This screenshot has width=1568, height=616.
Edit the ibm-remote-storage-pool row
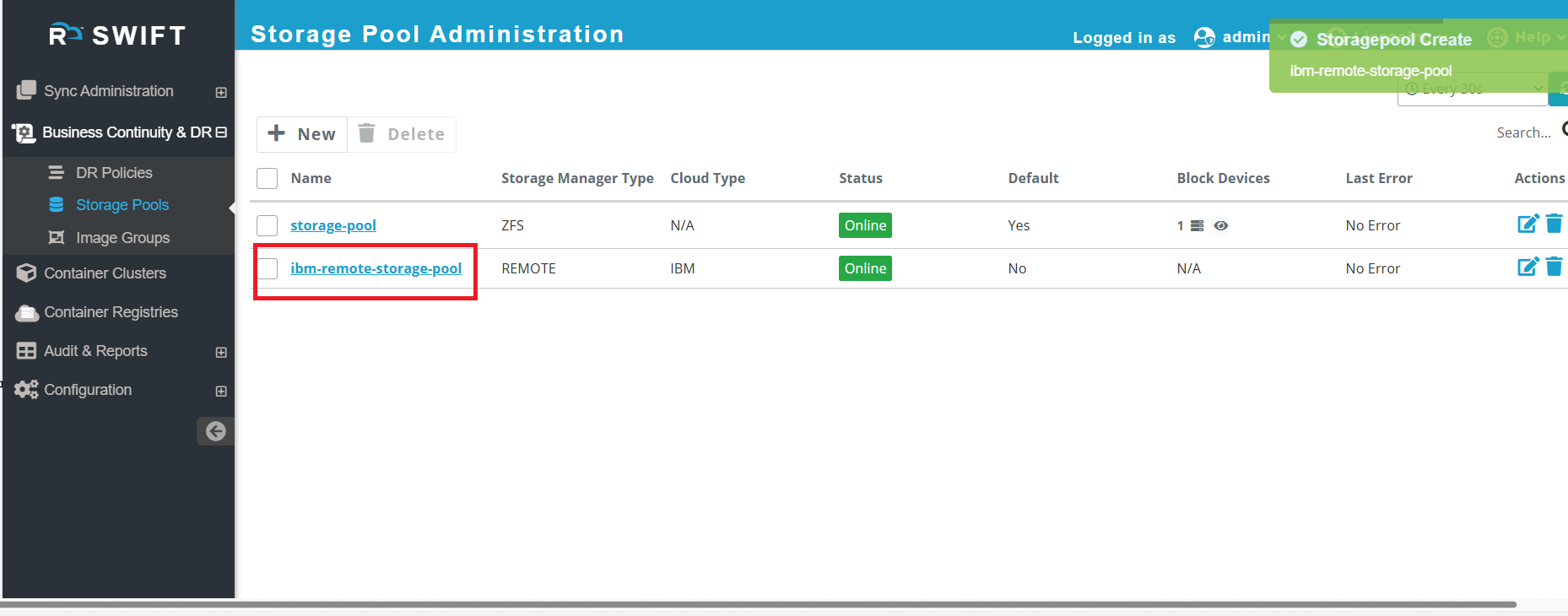(x=1528, y=267)
